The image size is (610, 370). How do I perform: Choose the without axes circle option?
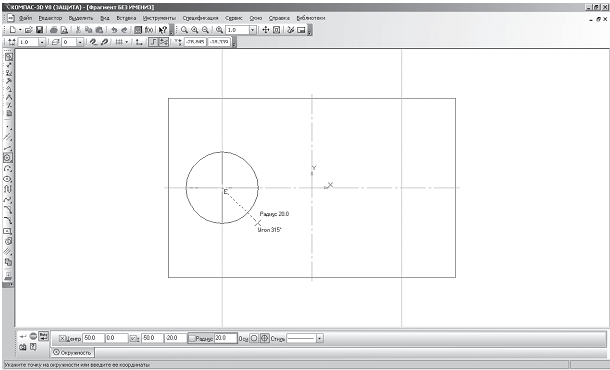pos(254,338)
